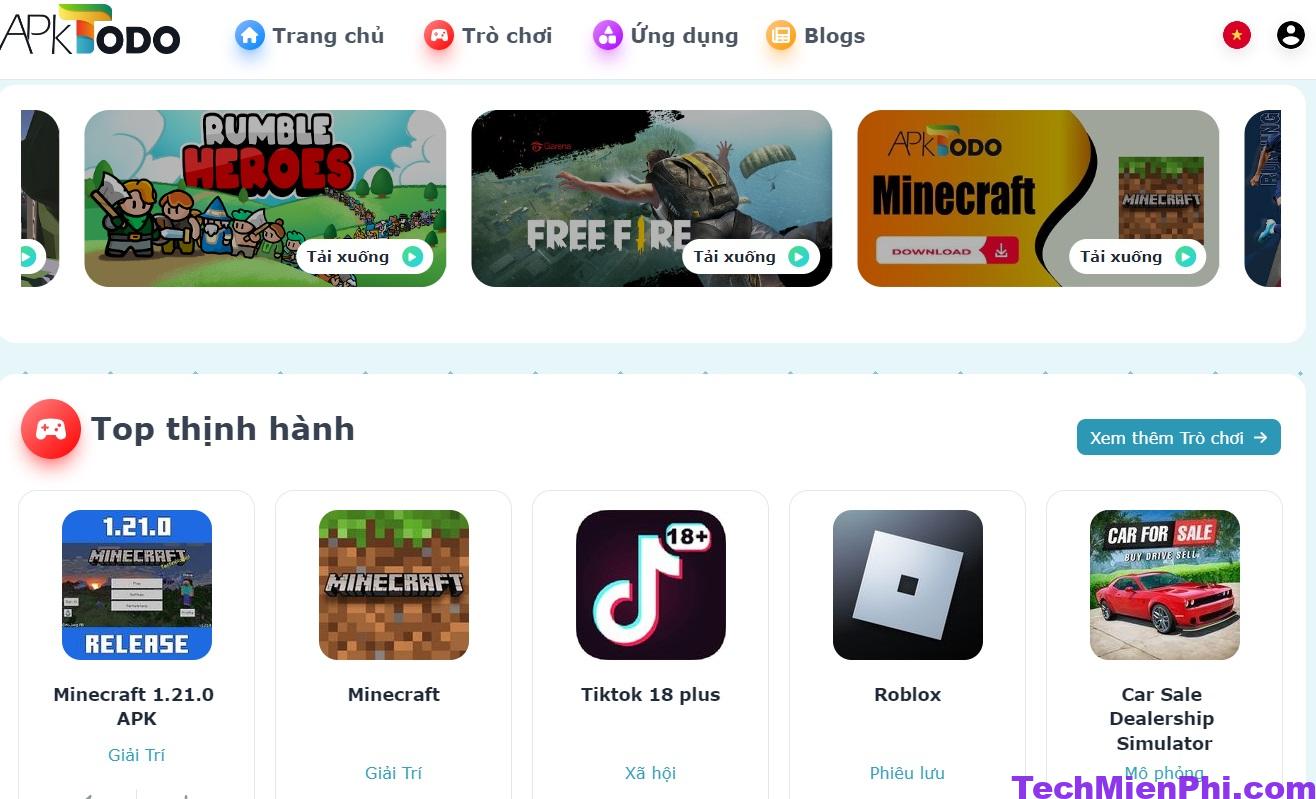Viewport: 1316px width, 799px height.
Task: Click Tải xuống on Minecraft banner
Action: click(x=1137, y=257)
